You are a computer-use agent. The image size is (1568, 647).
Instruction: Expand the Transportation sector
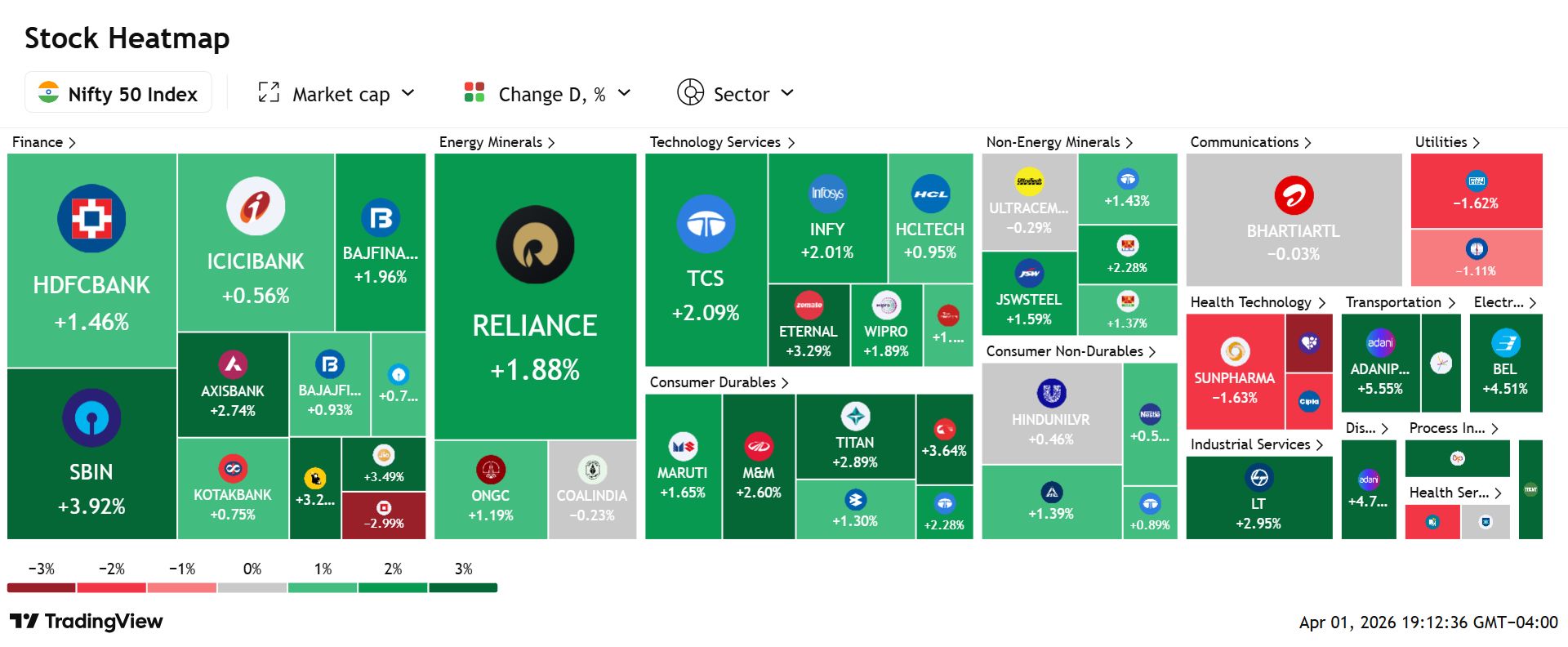coord(1401,302)
